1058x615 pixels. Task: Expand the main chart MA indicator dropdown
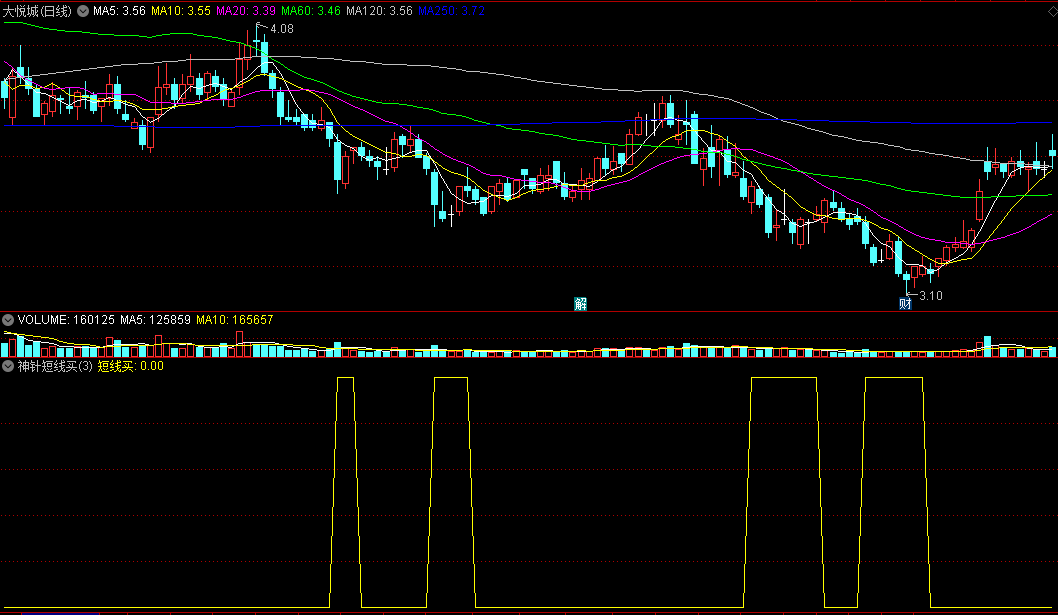coord(83,11)
